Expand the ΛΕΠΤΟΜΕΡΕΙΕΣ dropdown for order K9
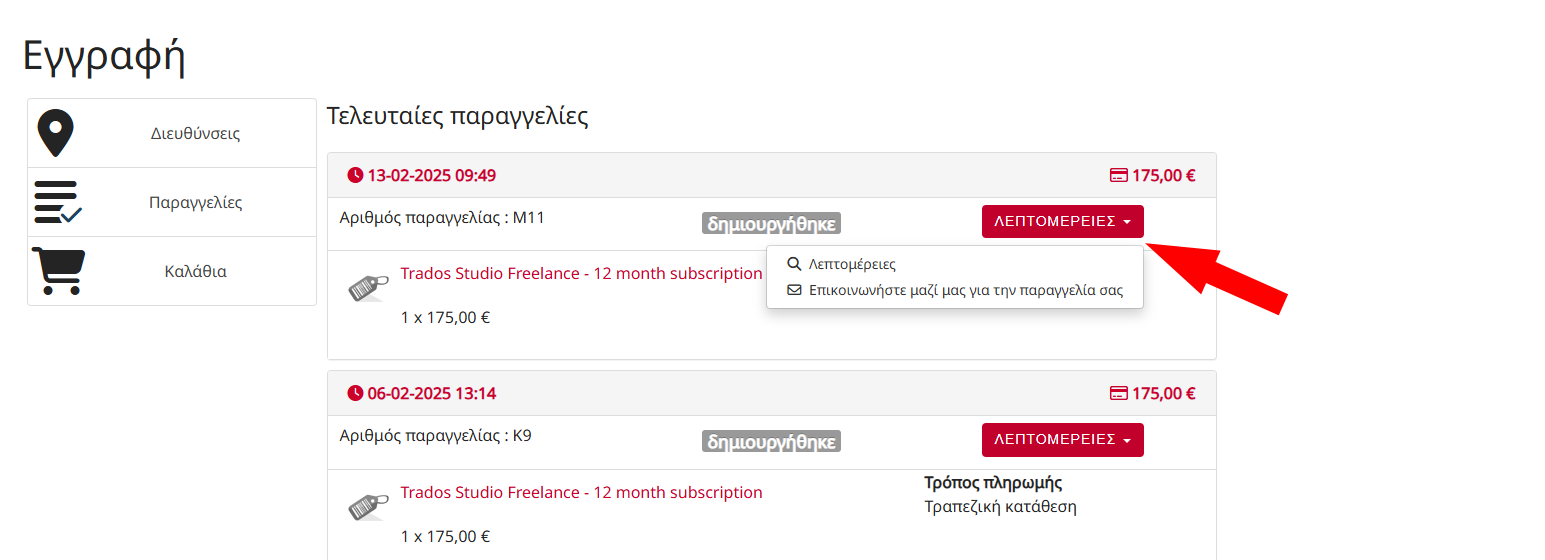Screen dimensions: 1545x560 (1062, 440)
